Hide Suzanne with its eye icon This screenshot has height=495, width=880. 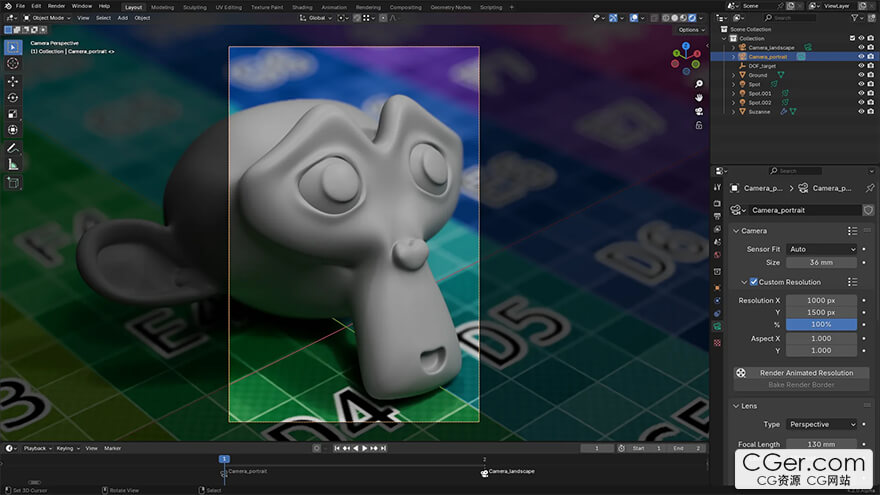(x=860, y=111)
